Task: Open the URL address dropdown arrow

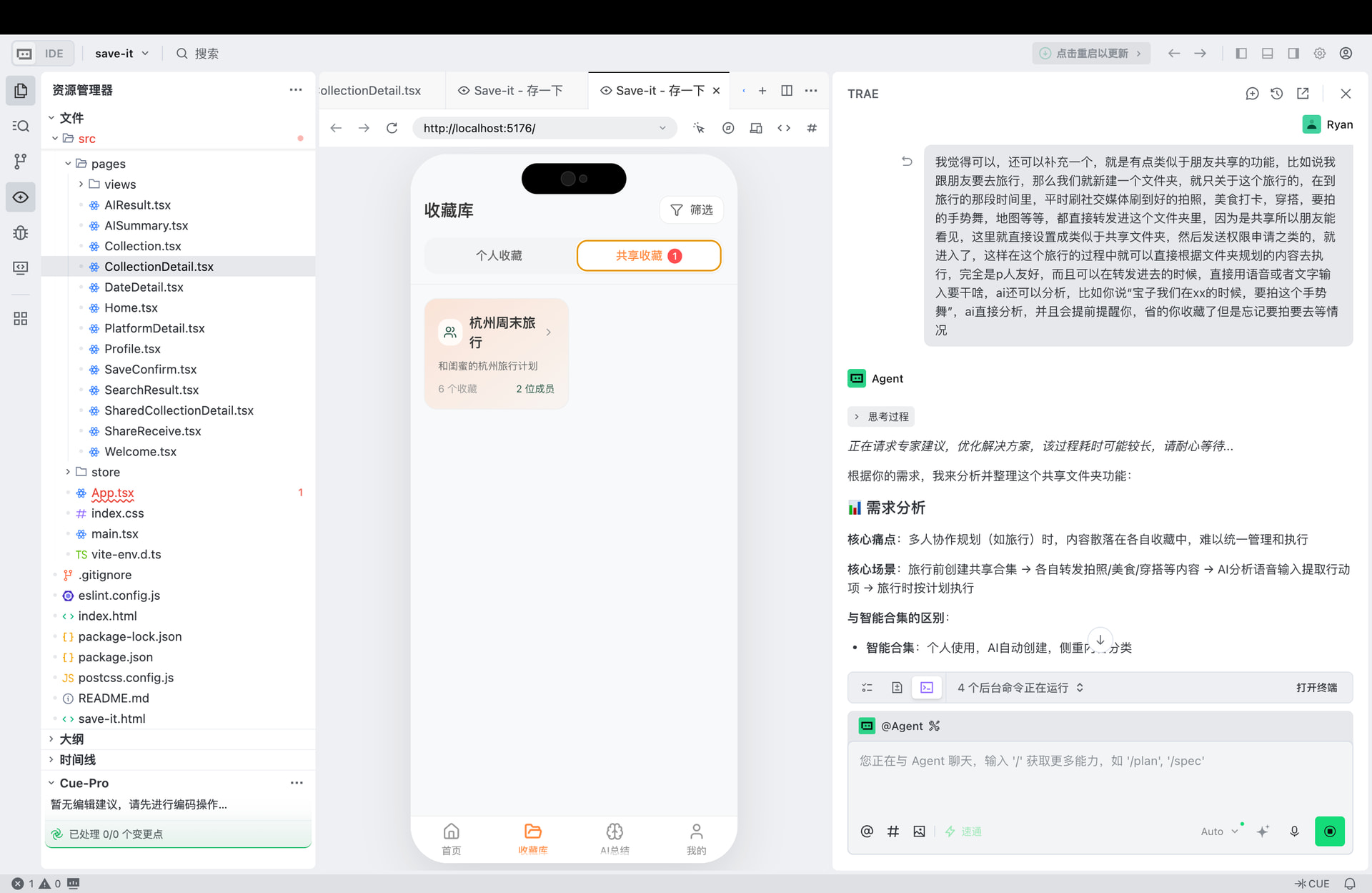Action: (662, 128)
